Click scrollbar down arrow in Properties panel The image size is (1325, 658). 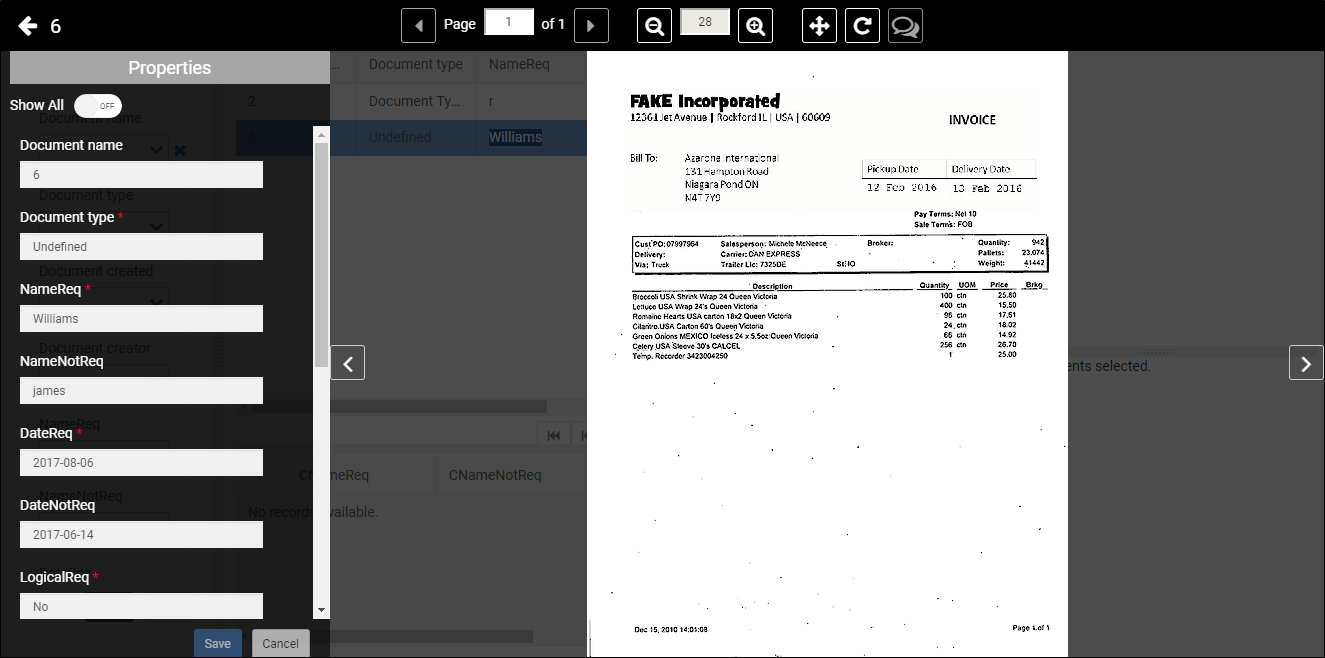[321, 609]
